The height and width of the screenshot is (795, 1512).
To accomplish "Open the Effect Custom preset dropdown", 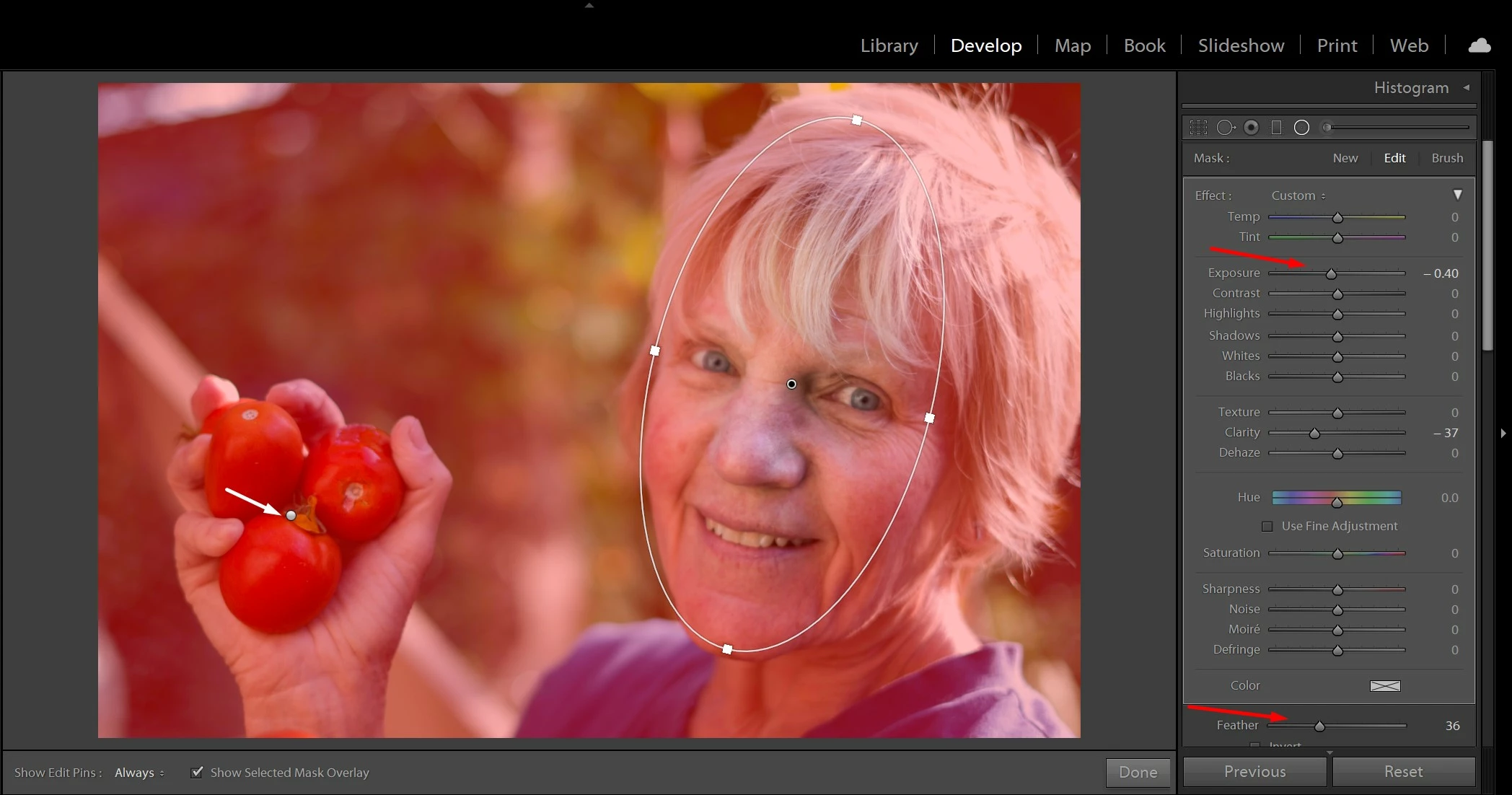I will [1298, 196].
